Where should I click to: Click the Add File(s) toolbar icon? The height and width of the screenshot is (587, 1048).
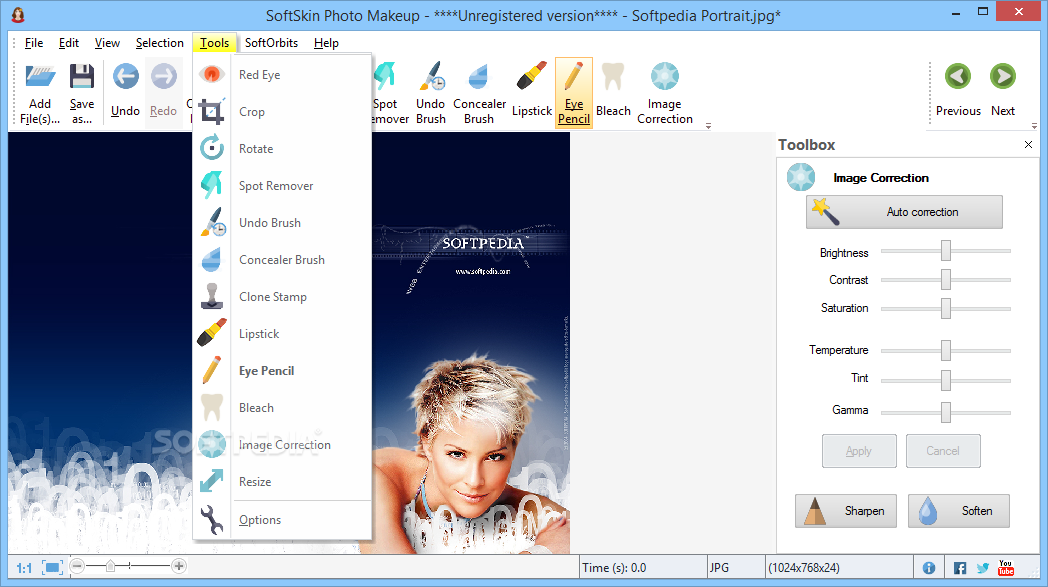coord(40,92)
